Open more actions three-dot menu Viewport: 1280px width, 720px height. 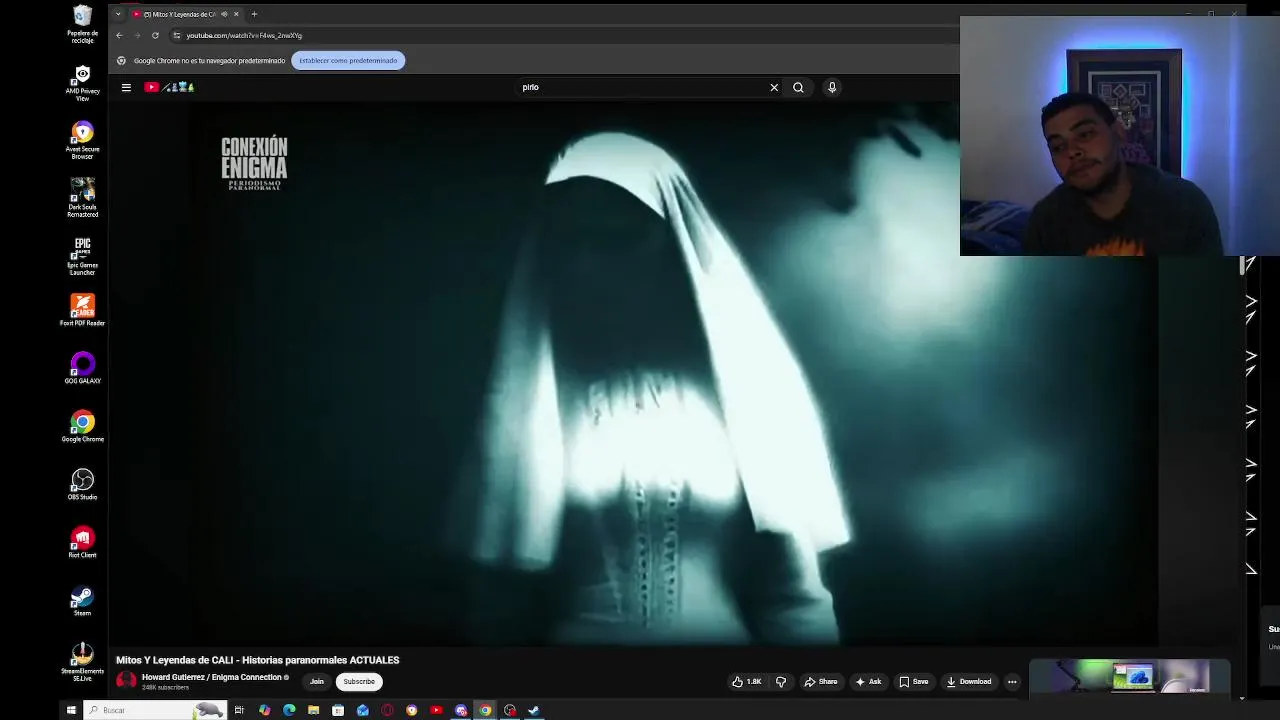[x=1012, y=682]
